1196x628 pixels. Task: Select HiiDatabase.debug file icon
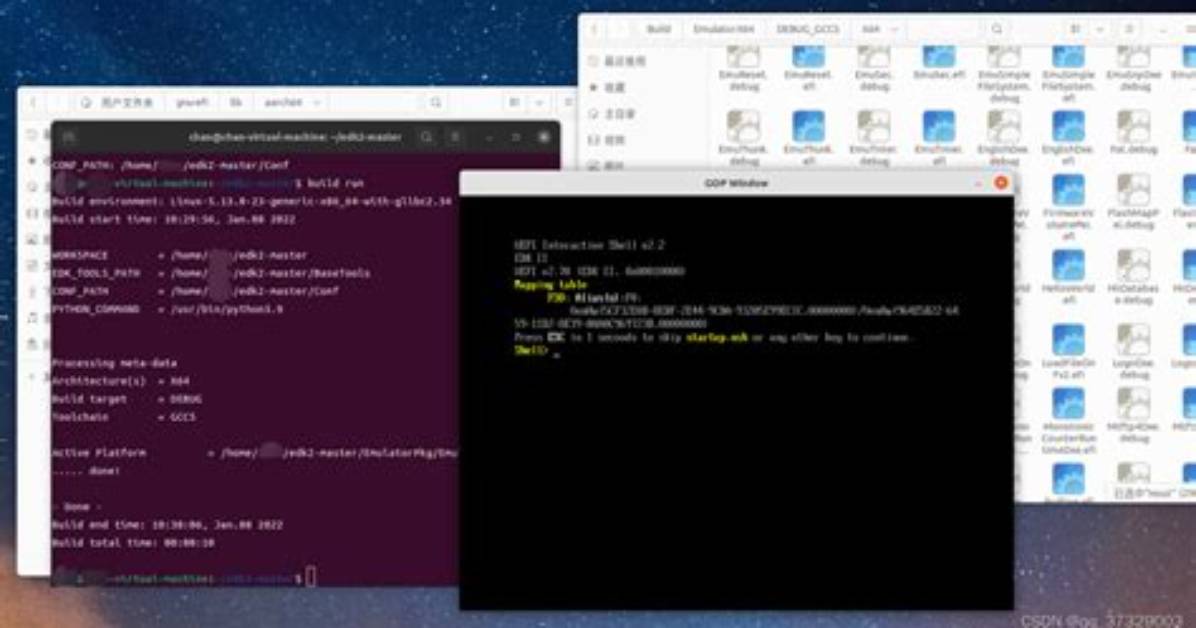click(x=1133, y=266)
